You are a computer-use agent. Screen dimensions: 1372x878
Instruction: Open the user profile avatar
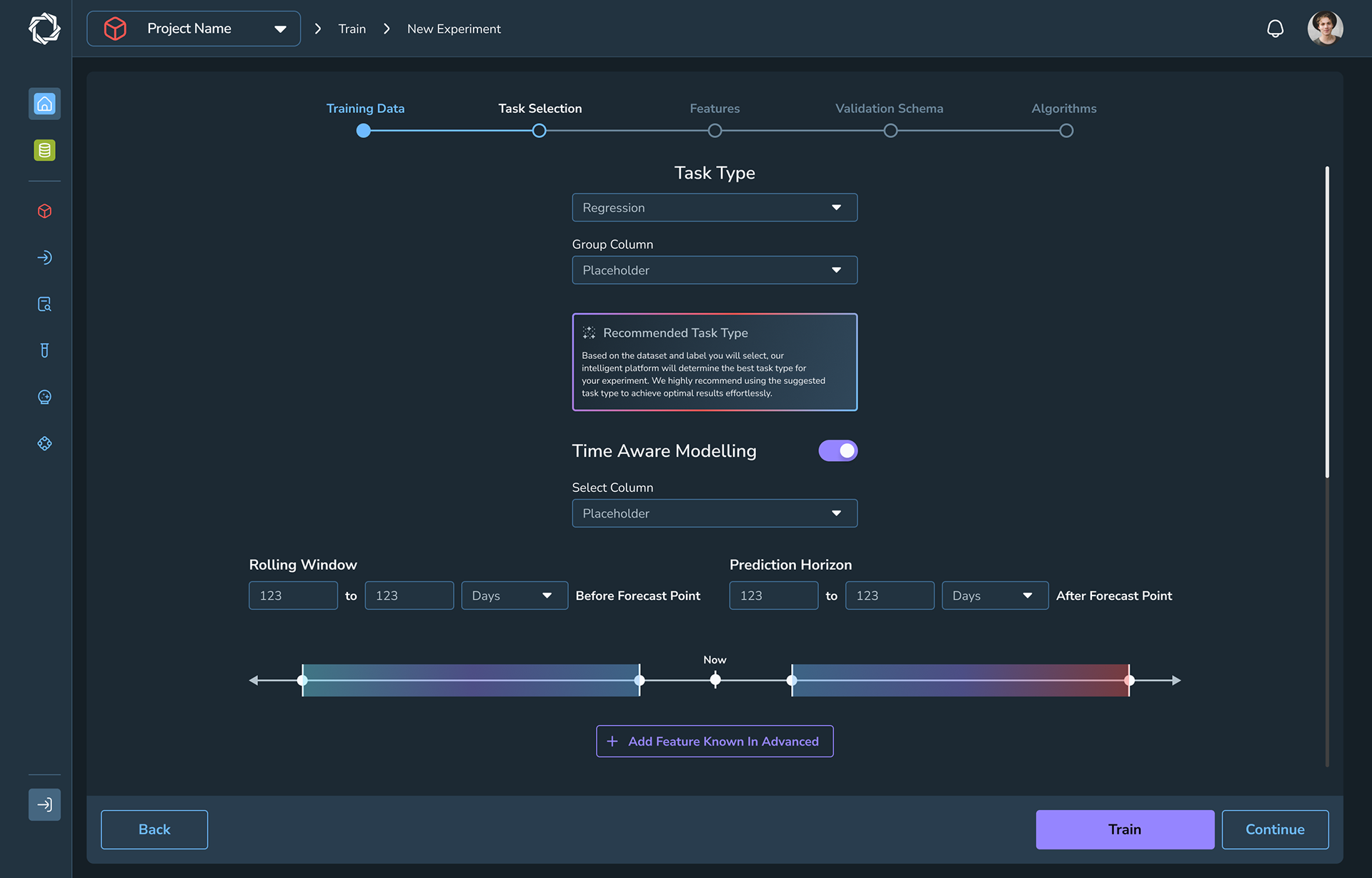point(1325,29)
